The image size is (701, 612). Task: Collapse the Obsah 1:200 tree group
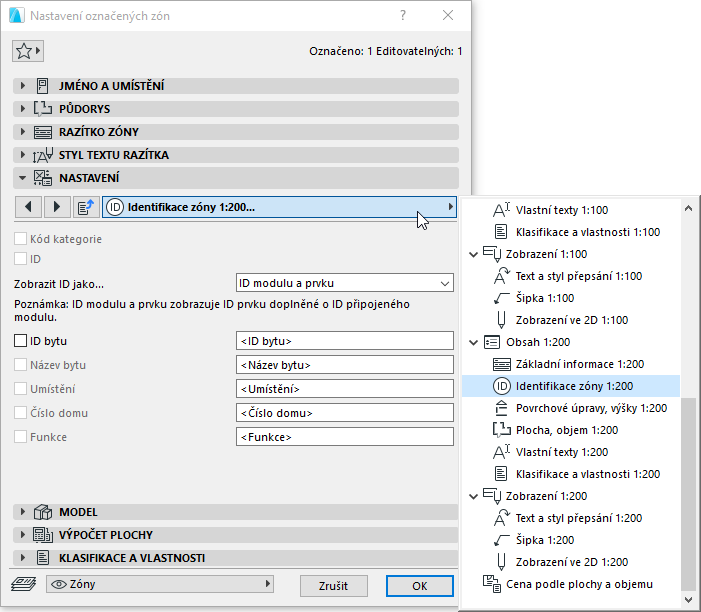click(473, 342)
